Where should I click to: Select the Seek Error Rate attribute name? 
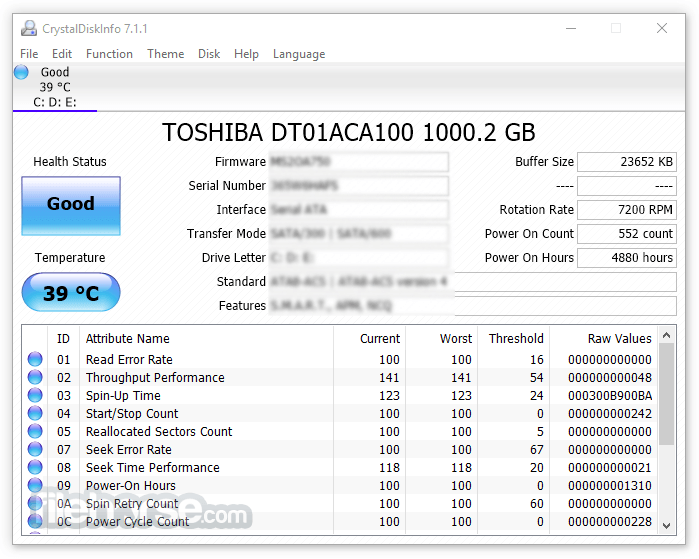click(x=128, y=450)
